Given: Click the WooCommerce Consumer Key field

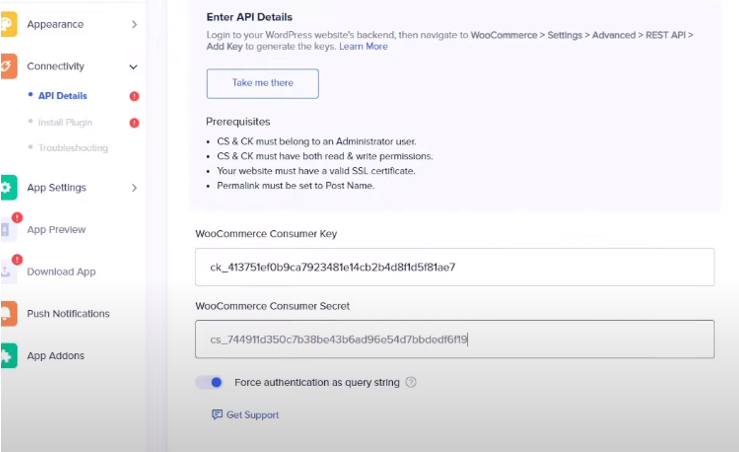Looking at the screenshot, I should pyautogui.click(x=454, y=267).
